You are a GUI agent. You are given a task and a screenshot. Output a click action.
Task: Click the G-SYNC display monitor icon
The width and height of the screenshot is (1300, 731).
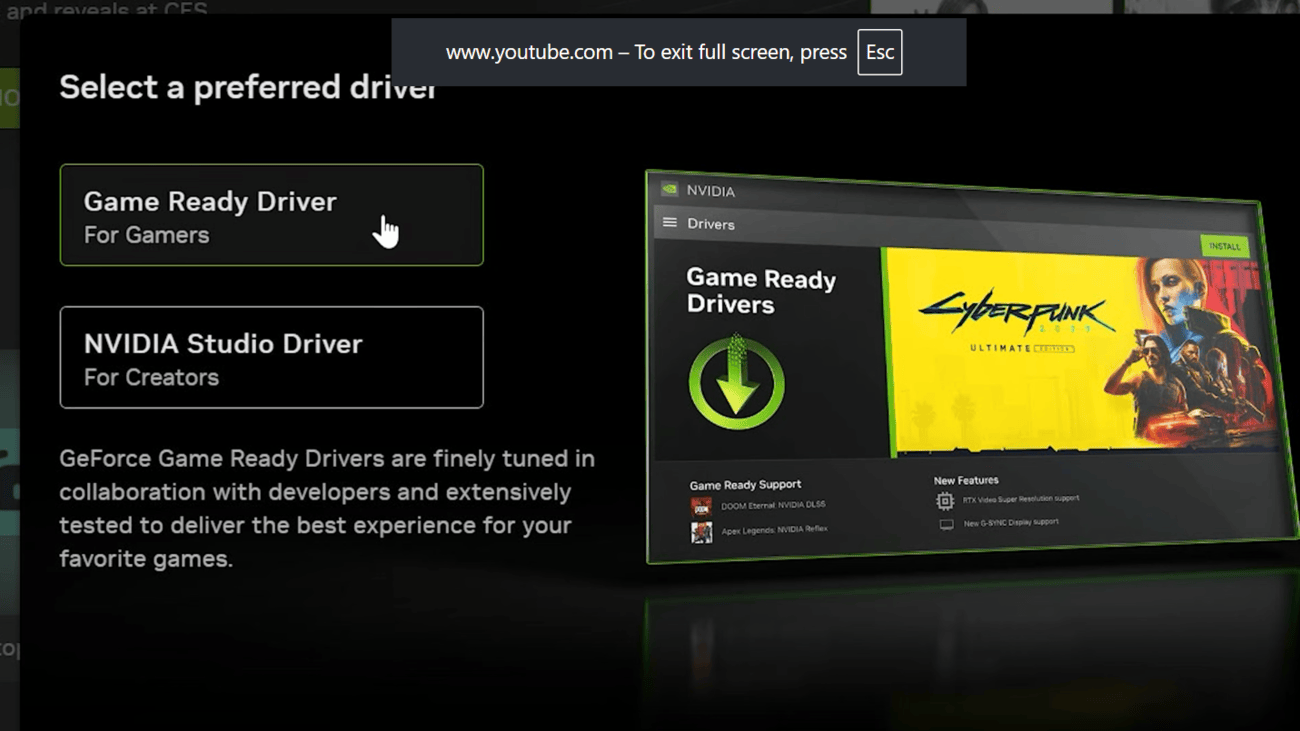[945, 524]
